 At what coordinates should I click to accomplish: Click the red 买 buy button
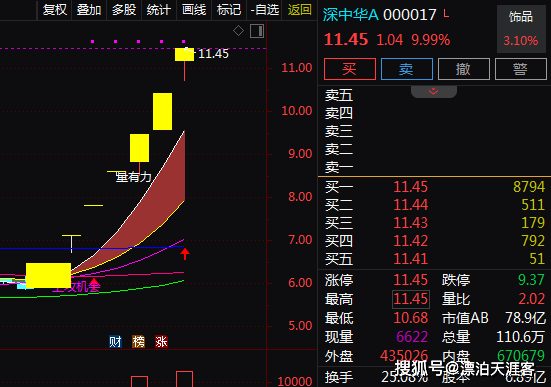click(x=350, y=69)
